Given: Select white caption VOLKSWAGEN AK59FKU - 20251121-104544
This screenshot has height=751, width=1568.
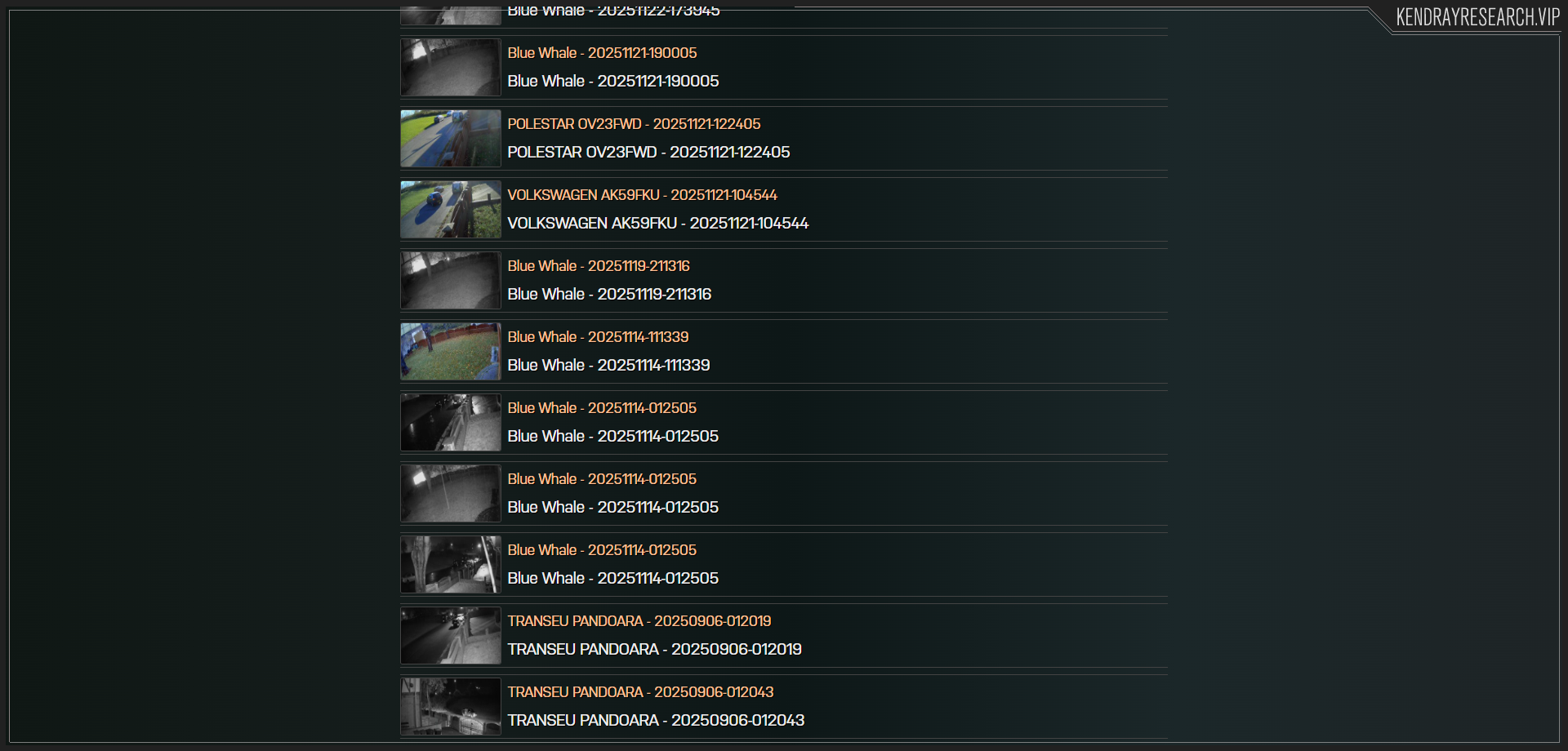Looking at the screenshot, I should [657, 224].
